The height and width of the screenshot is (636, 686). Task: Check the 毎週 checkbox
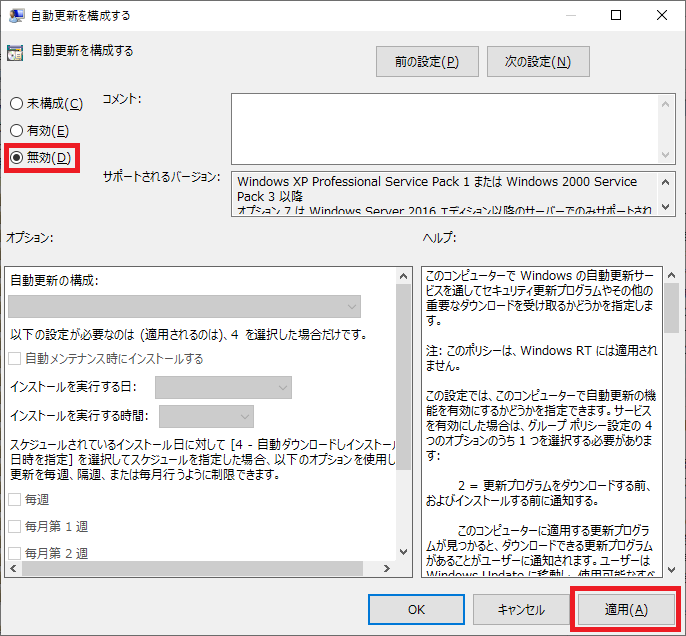14,500
